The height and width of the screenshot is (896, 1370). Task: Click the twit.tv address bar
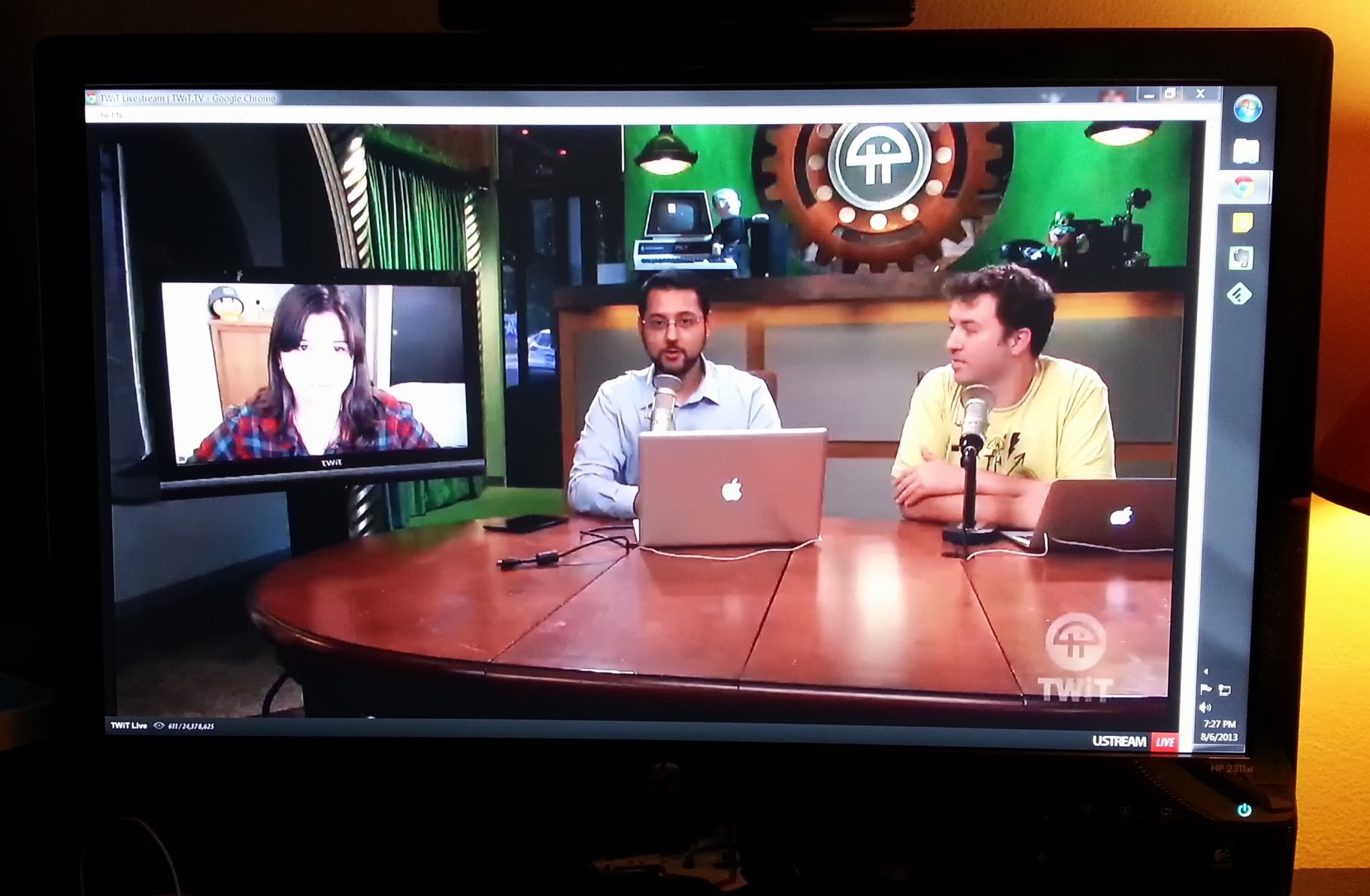301,115
